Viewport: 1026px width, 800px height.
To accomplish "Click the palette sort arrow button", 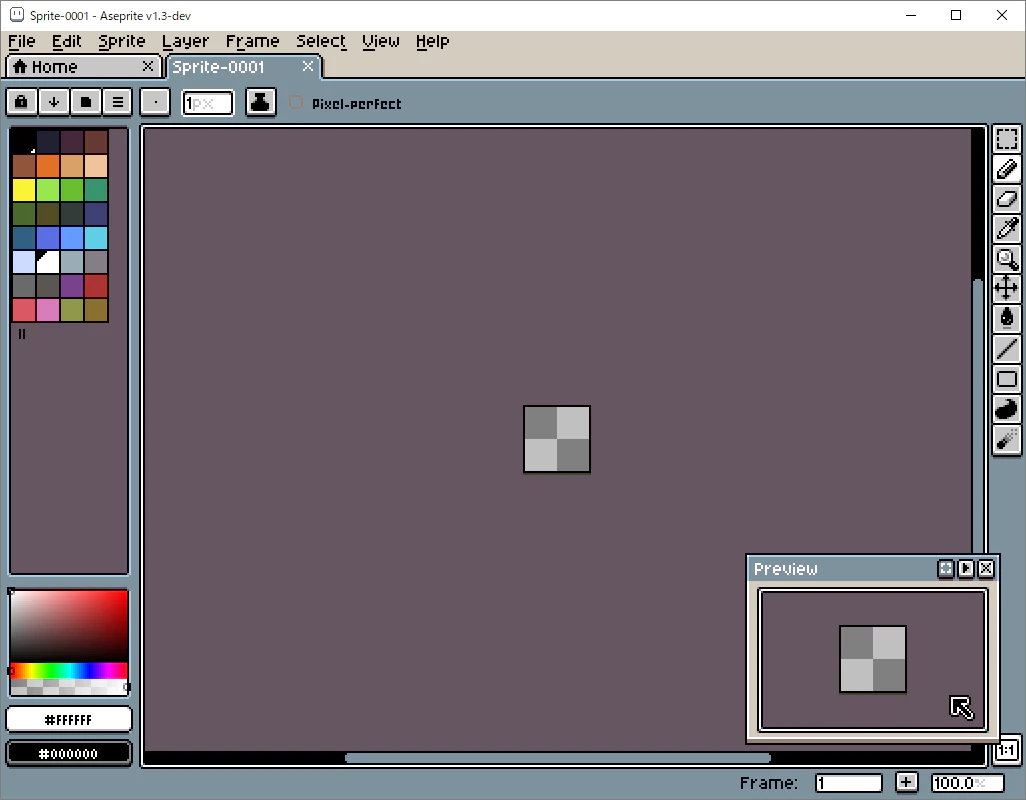I will tap(54, 102).
